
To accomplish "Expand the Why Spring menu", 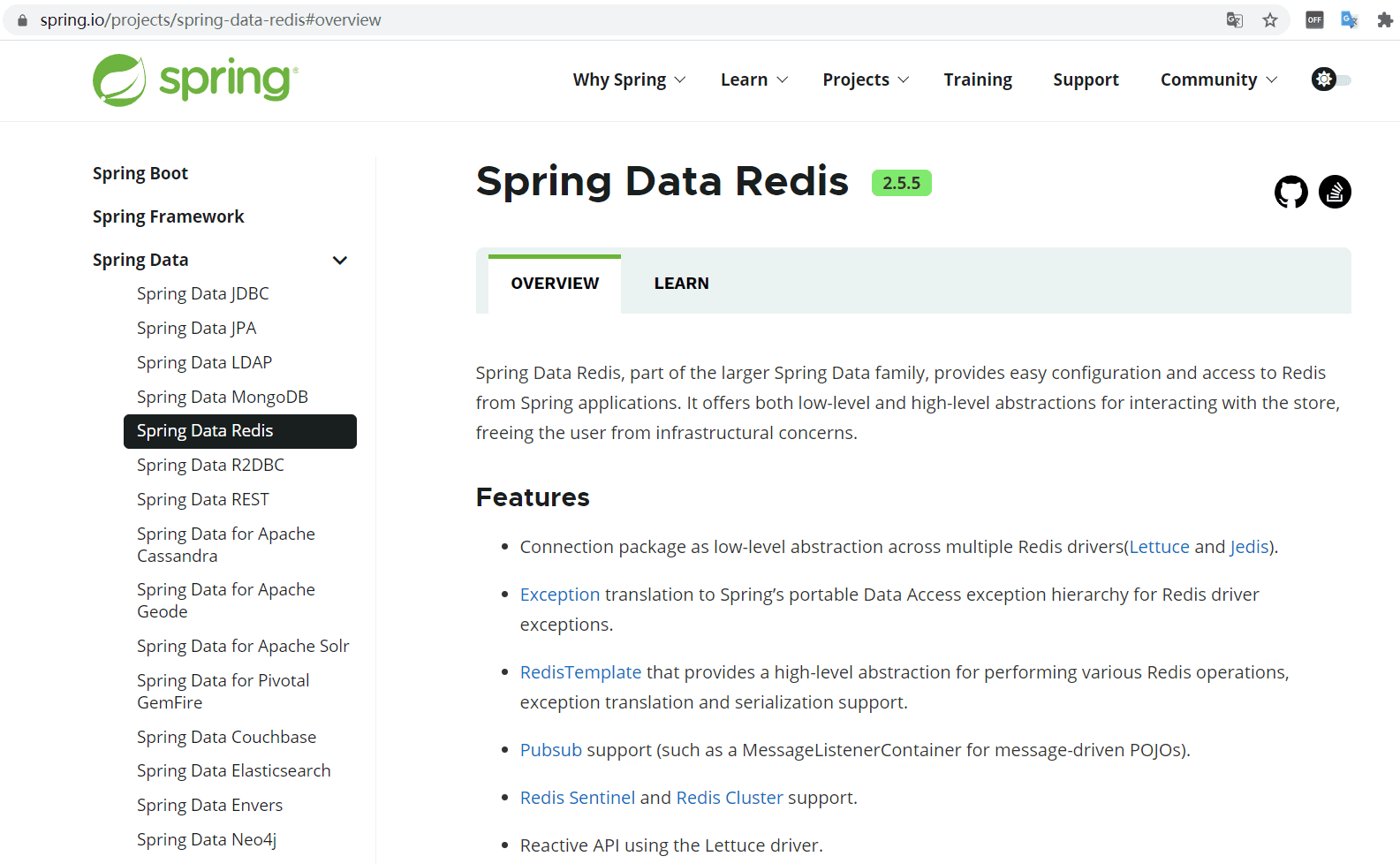I will (629, 80).
